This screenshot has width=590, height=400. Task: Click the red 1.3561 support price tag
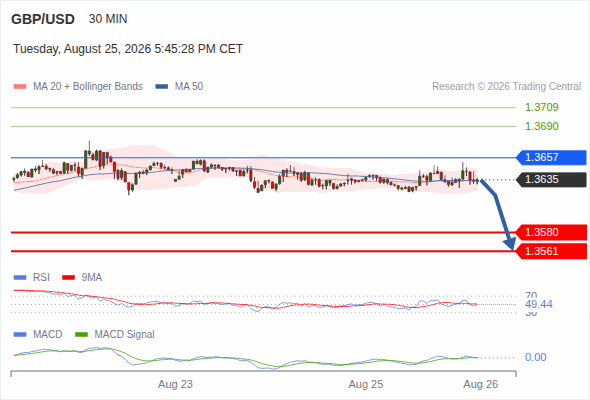point(551,251)
